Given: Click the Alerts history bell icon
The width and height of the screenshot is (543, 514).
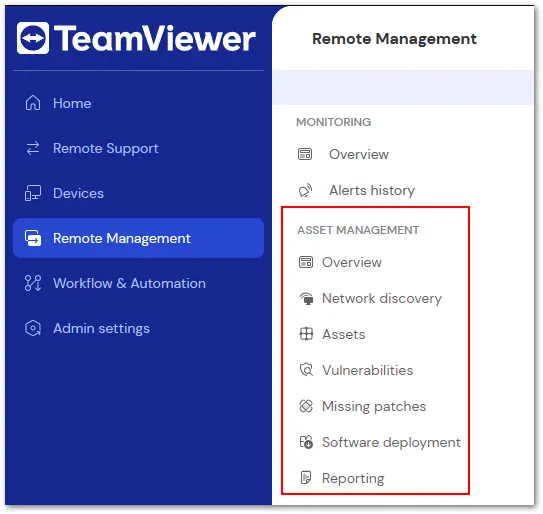Looking at the screenshot, I should 305,190.
